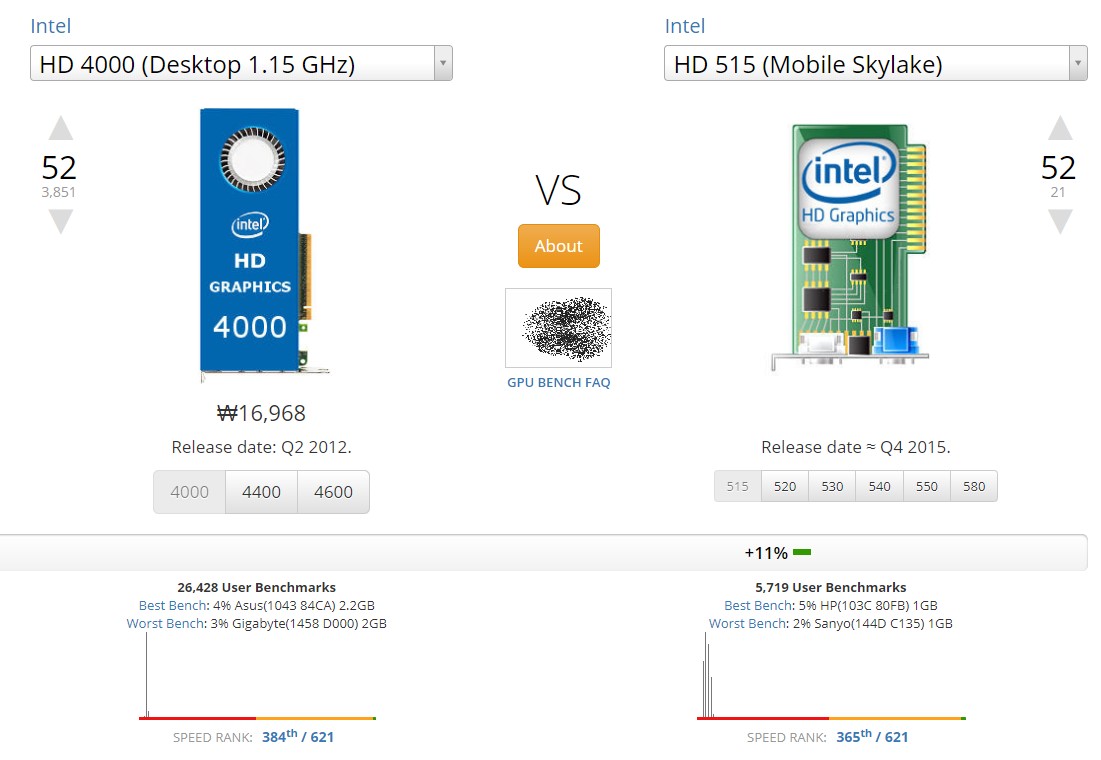This screenshot has height=760, width=1101.
Task: Switch to the 4400 variant
Action: (x=261, y=492)
